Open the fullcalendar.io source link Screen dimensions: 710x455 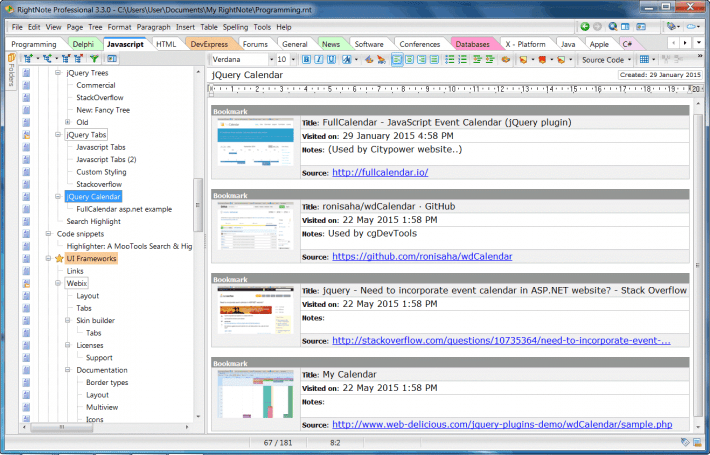pos(380,172)
